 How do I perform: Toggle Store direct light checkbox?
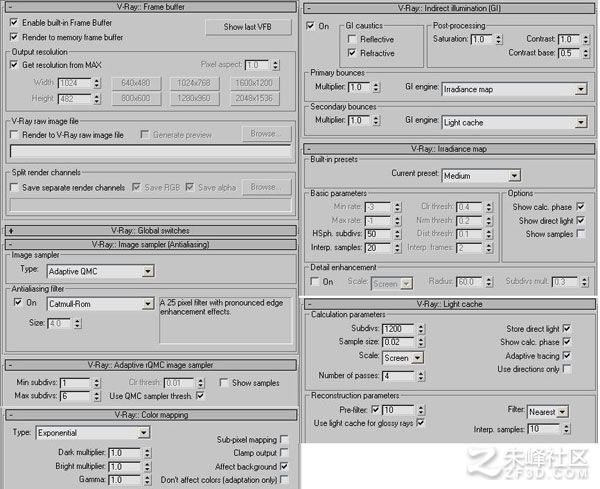pyautogui.click(x=567, y=328)
